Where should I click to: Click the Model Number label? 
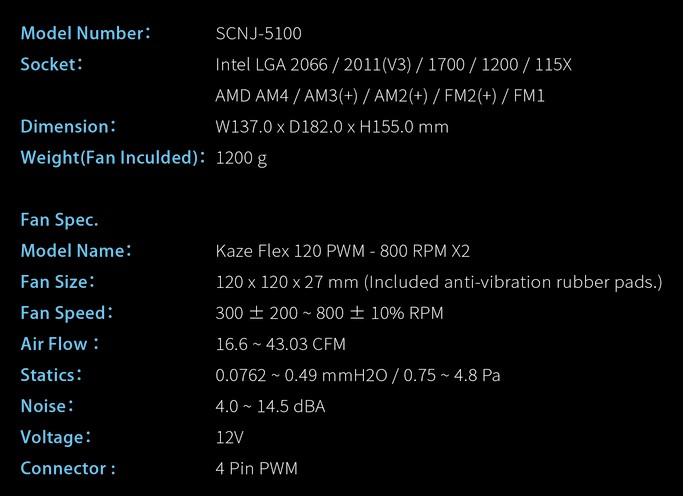(x=84, y=33)
